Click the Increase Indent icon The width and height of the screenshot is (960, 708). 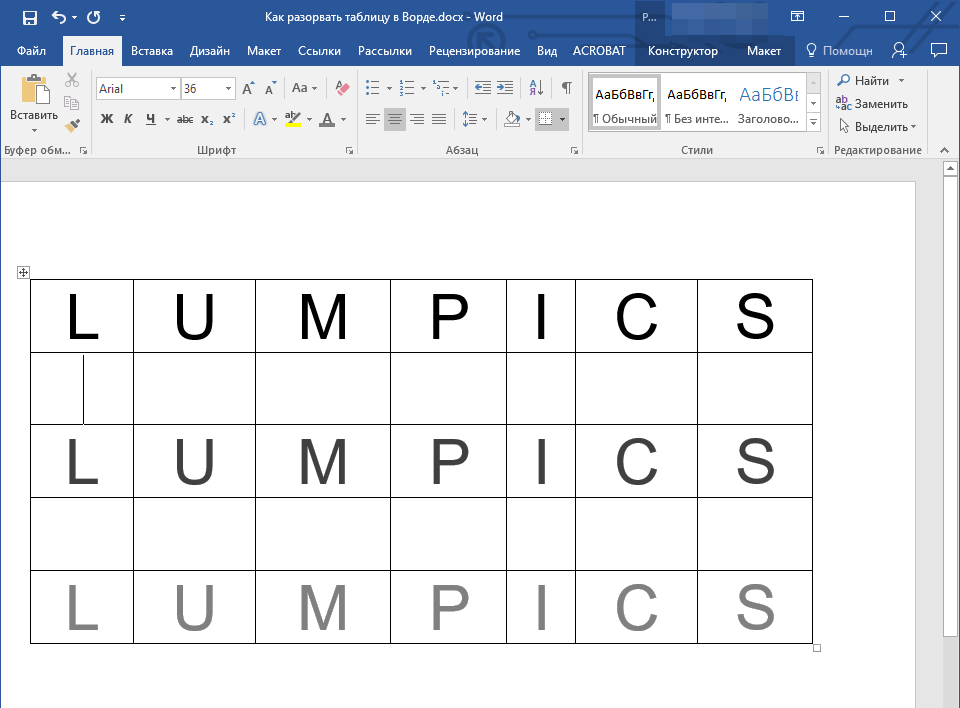tap(504, 88)
